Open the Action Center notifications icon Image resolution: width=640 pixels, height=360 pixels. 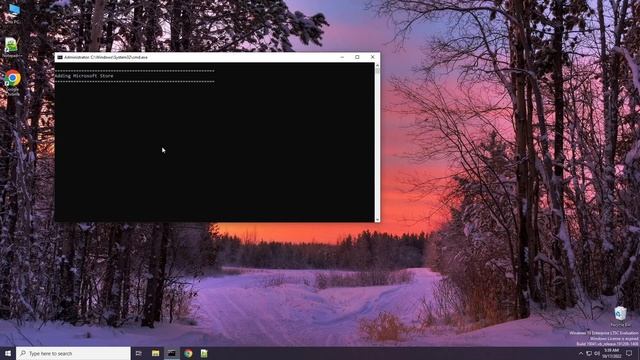[629, 353]
